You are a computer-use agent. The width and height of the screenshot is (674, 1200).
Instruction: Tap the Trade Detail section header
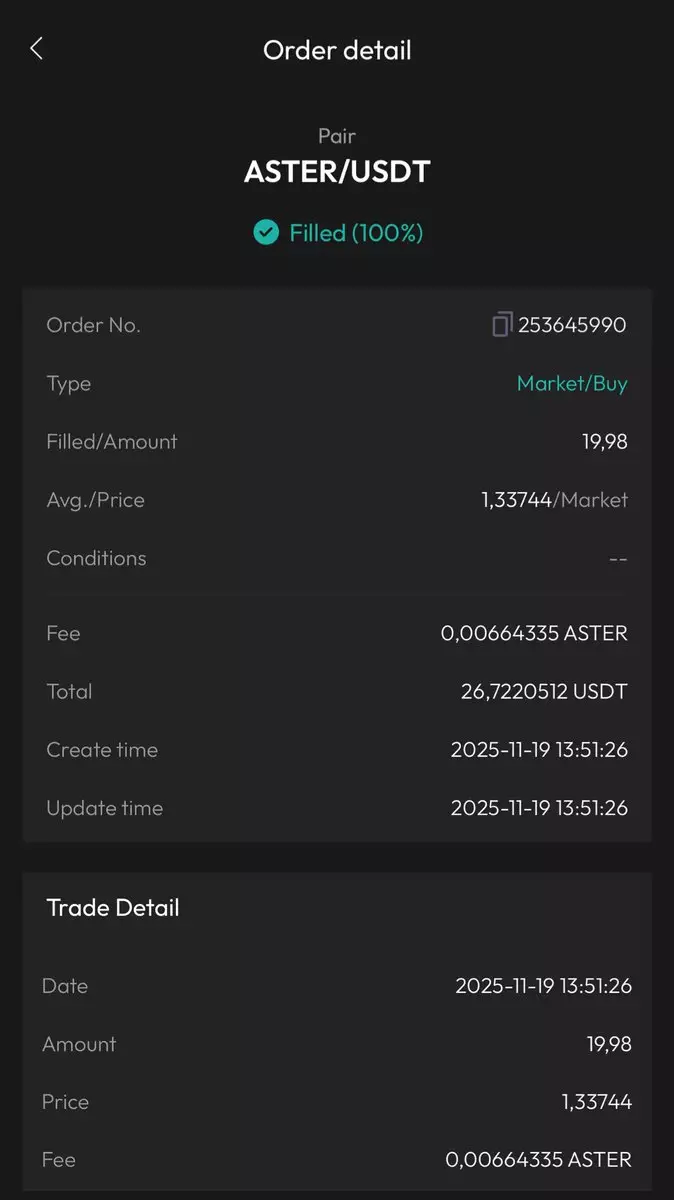click(113, 908)
